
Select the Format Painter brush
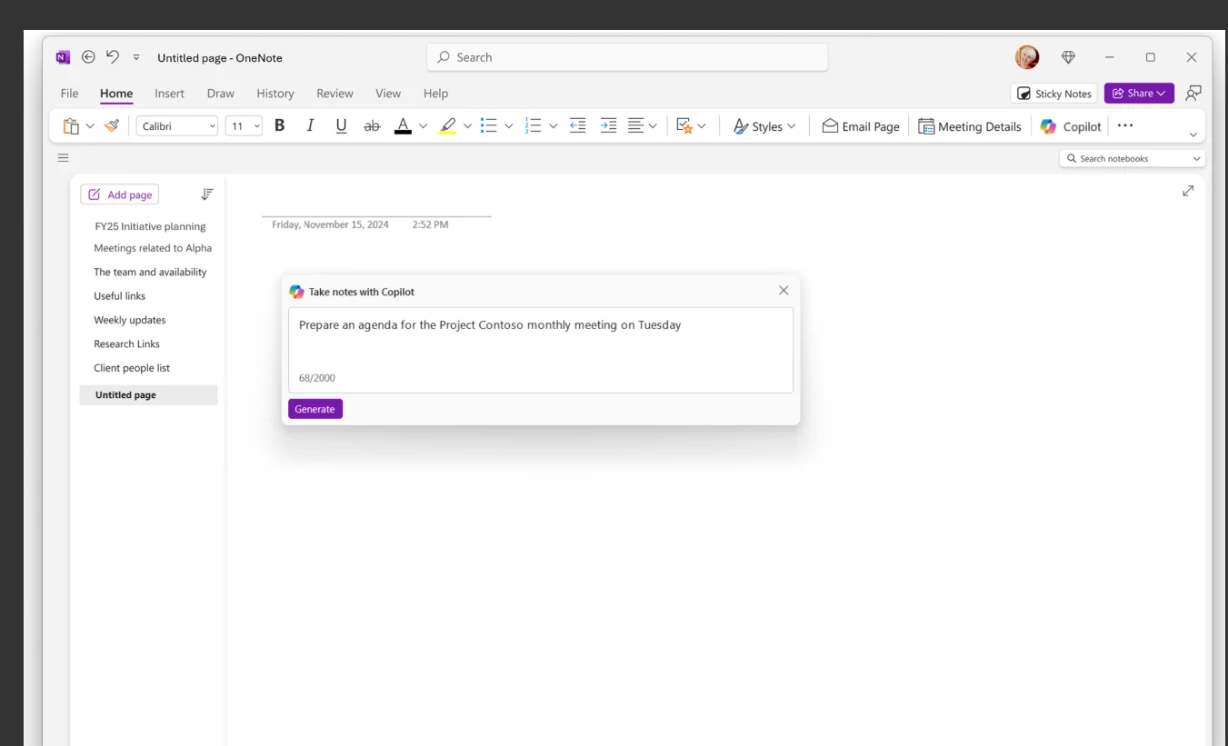(112, 126)
